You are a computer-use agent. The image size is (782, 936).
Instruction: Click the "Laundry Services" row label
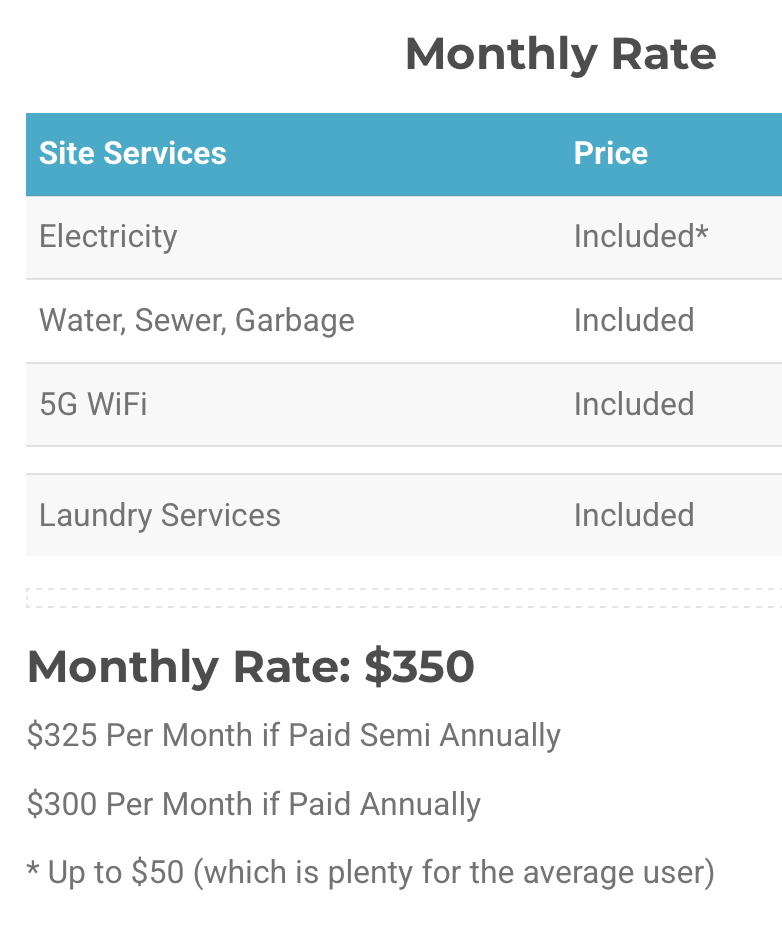pos(160,516)
